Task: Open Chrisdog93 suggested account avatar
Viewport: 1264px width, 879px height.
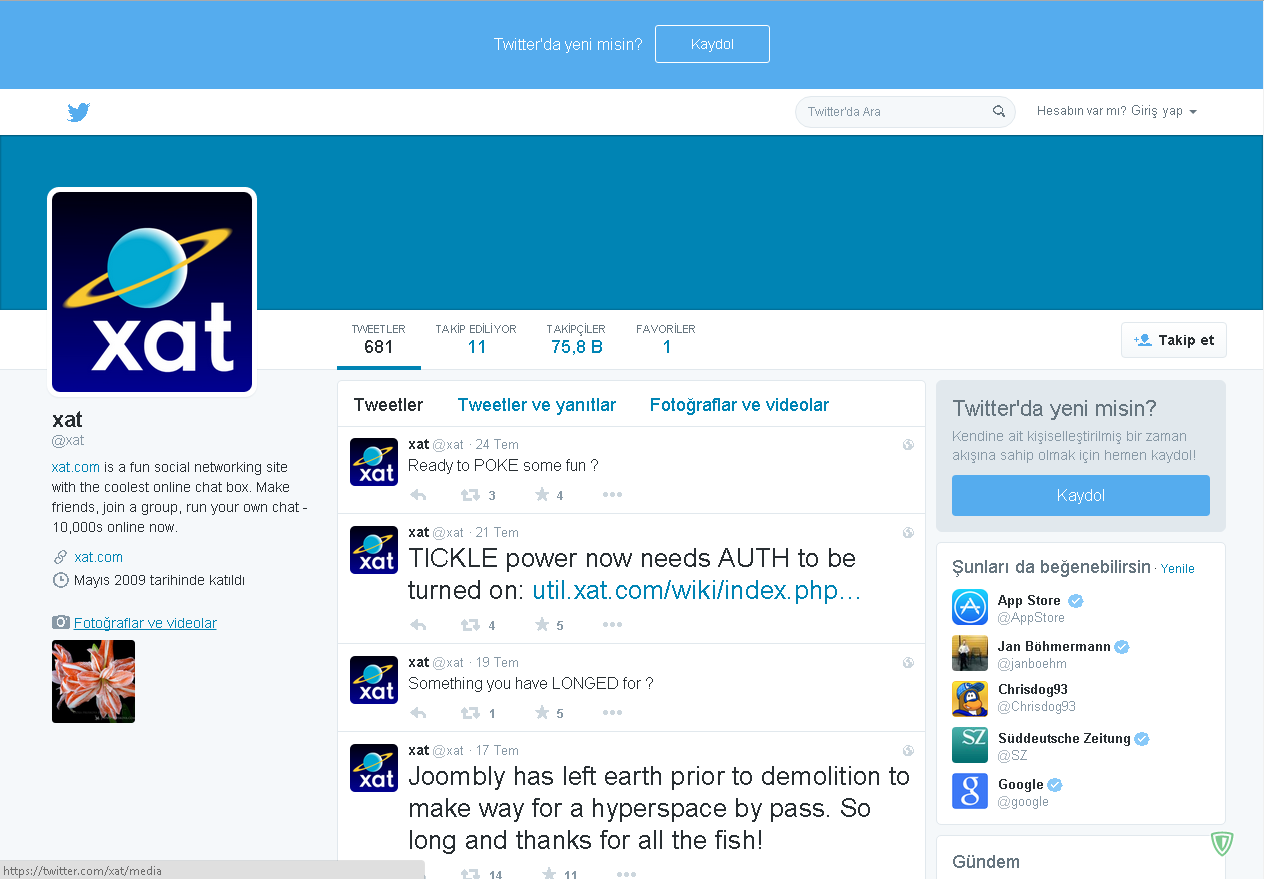Action: (x=970, y=699)
